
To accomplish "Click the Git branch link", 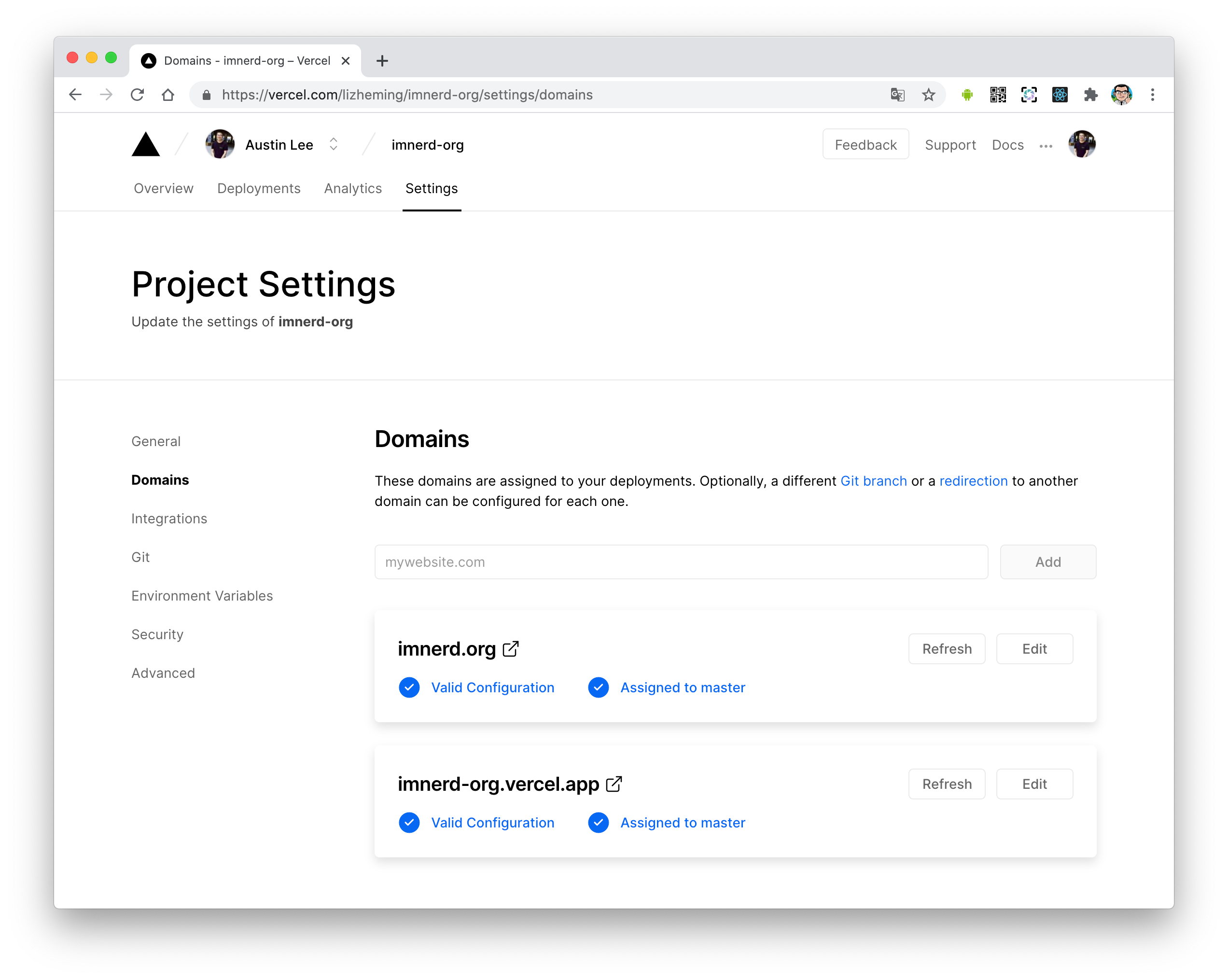I will coord(873,481).
